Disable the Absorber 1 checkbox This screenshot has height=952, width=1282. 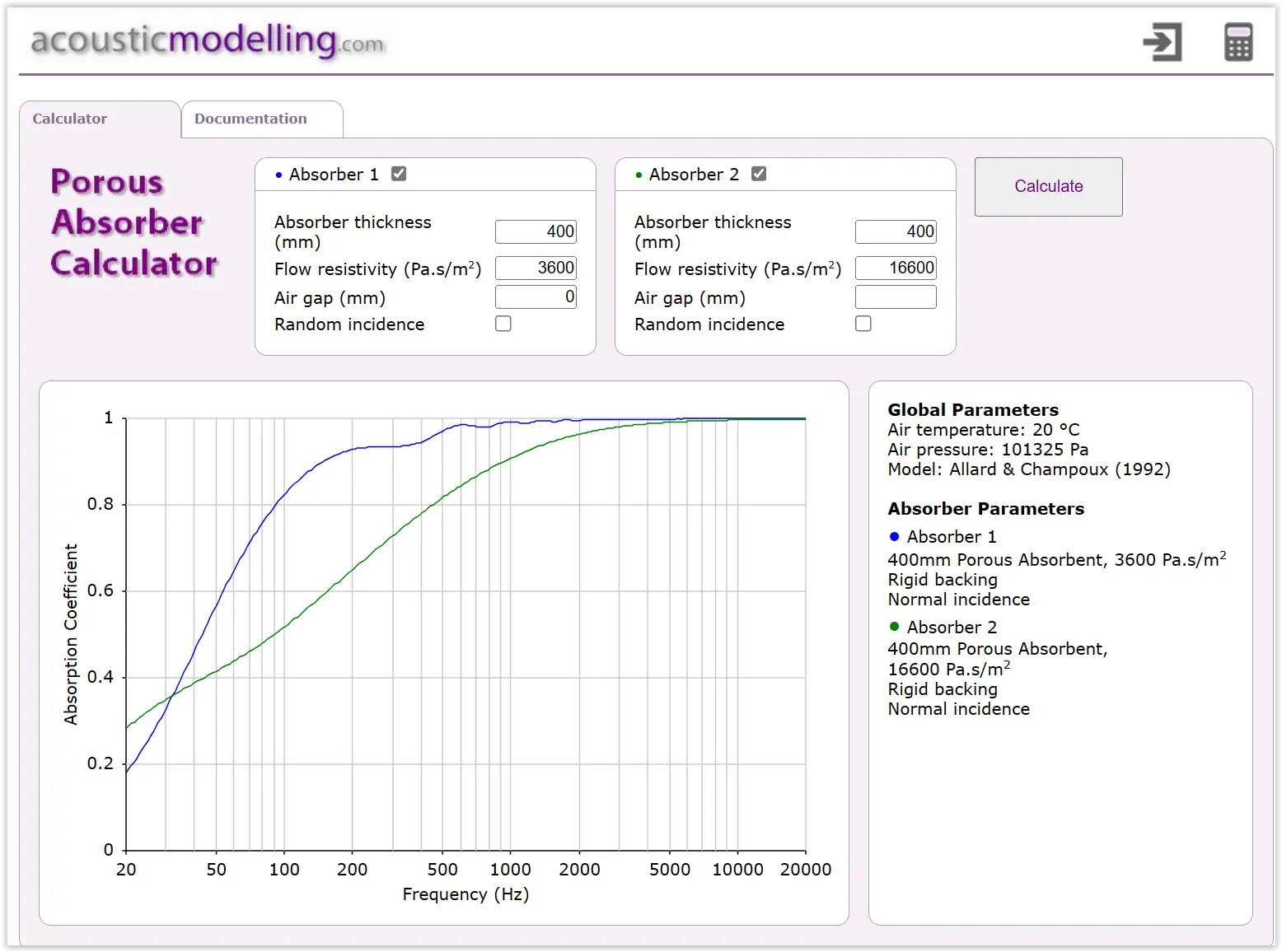399,174
